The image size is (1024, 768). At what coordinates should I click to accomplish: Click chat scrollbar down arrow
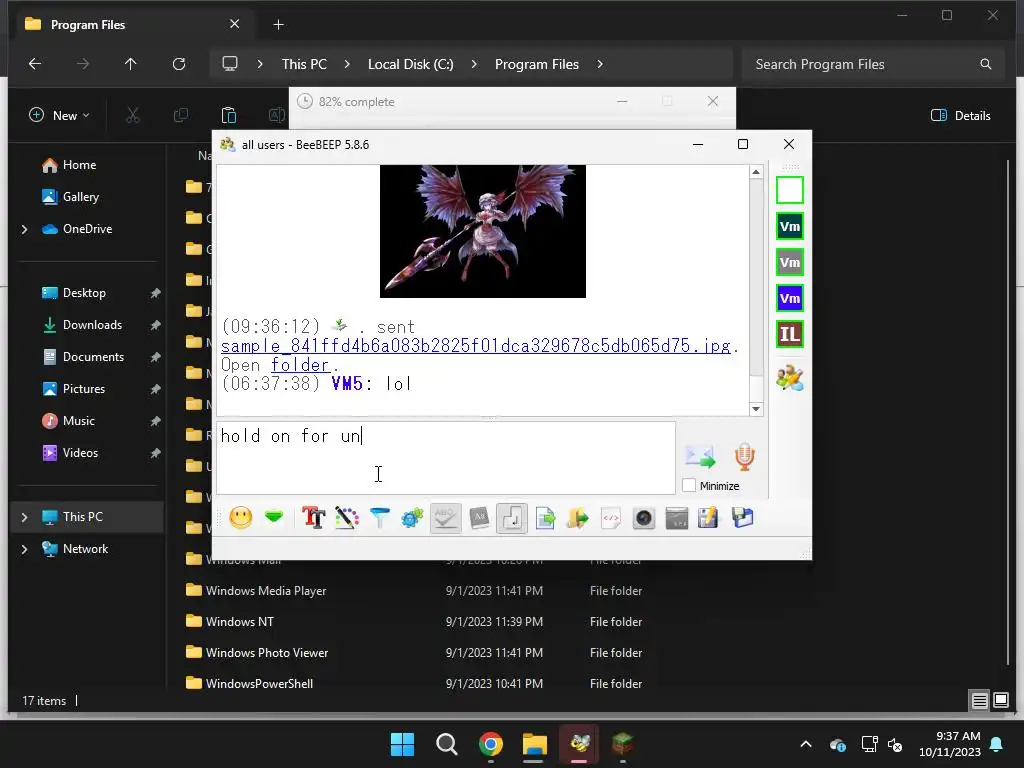pyautogui.click(x=756, y=409)
